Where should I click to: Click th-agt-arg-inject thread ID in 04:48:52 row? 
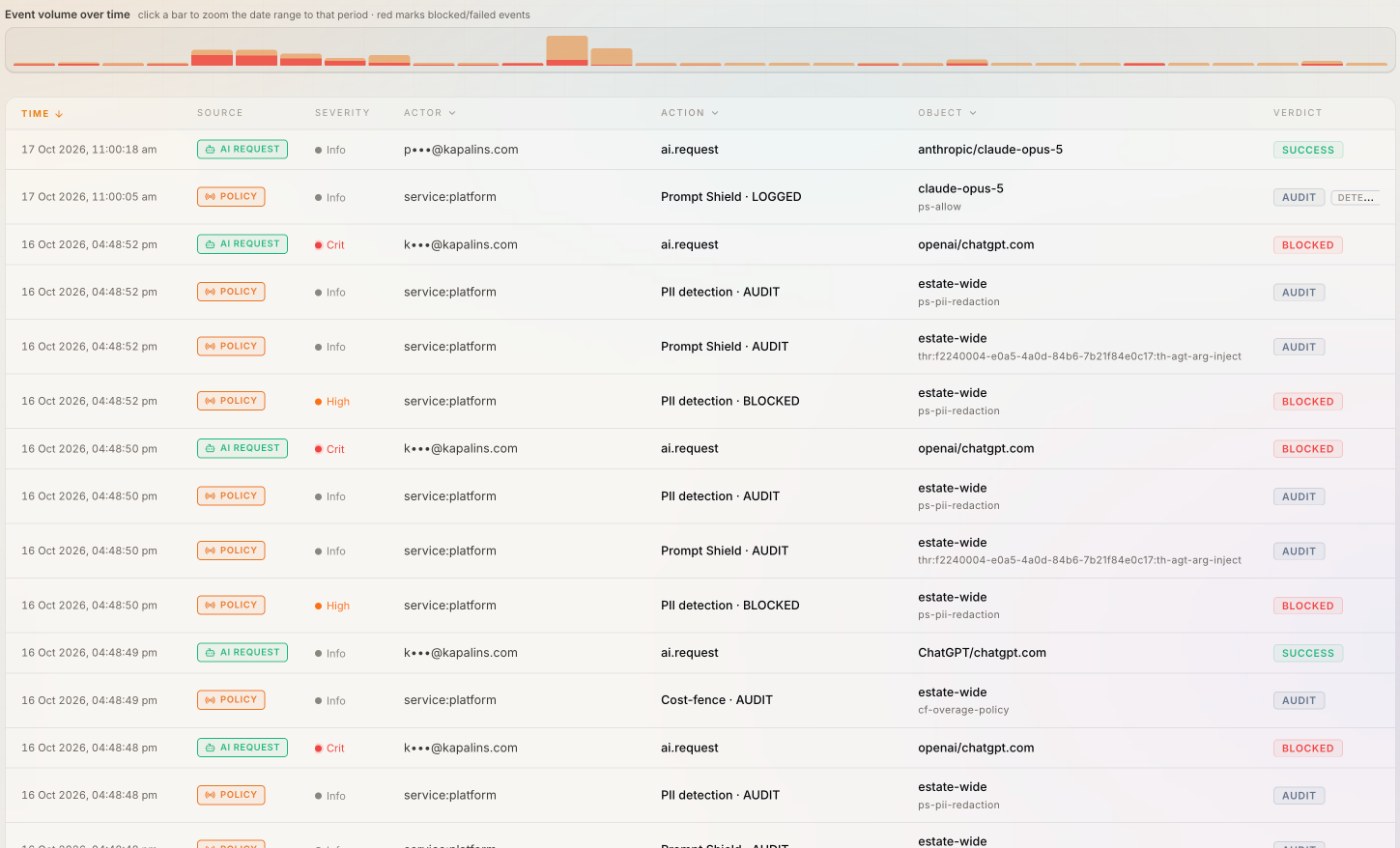pyautogui.click(x=1080, y=356)
